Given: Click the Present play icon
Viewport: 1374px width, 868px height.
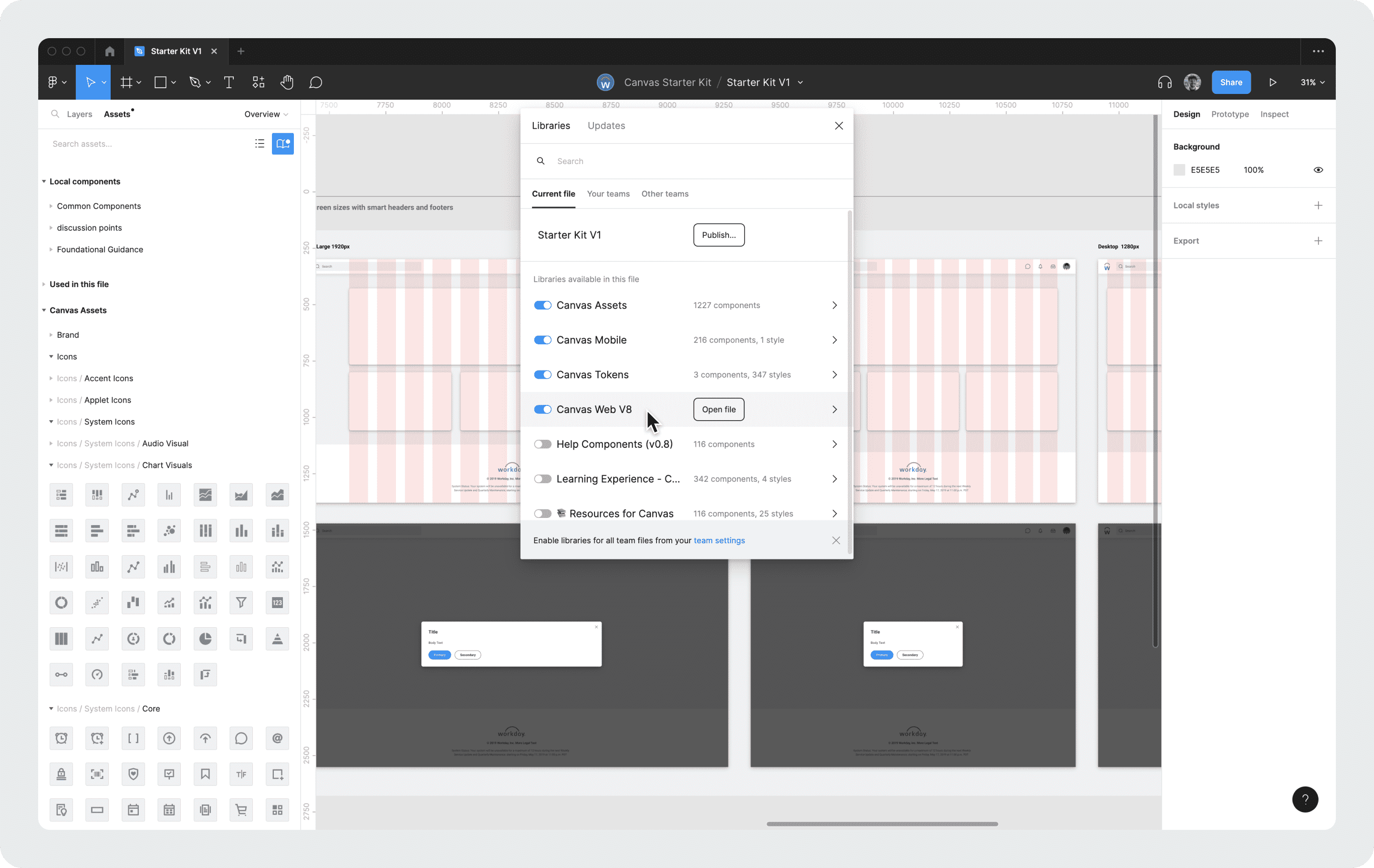Looking at the screenshot, I should click(1272, 83).
